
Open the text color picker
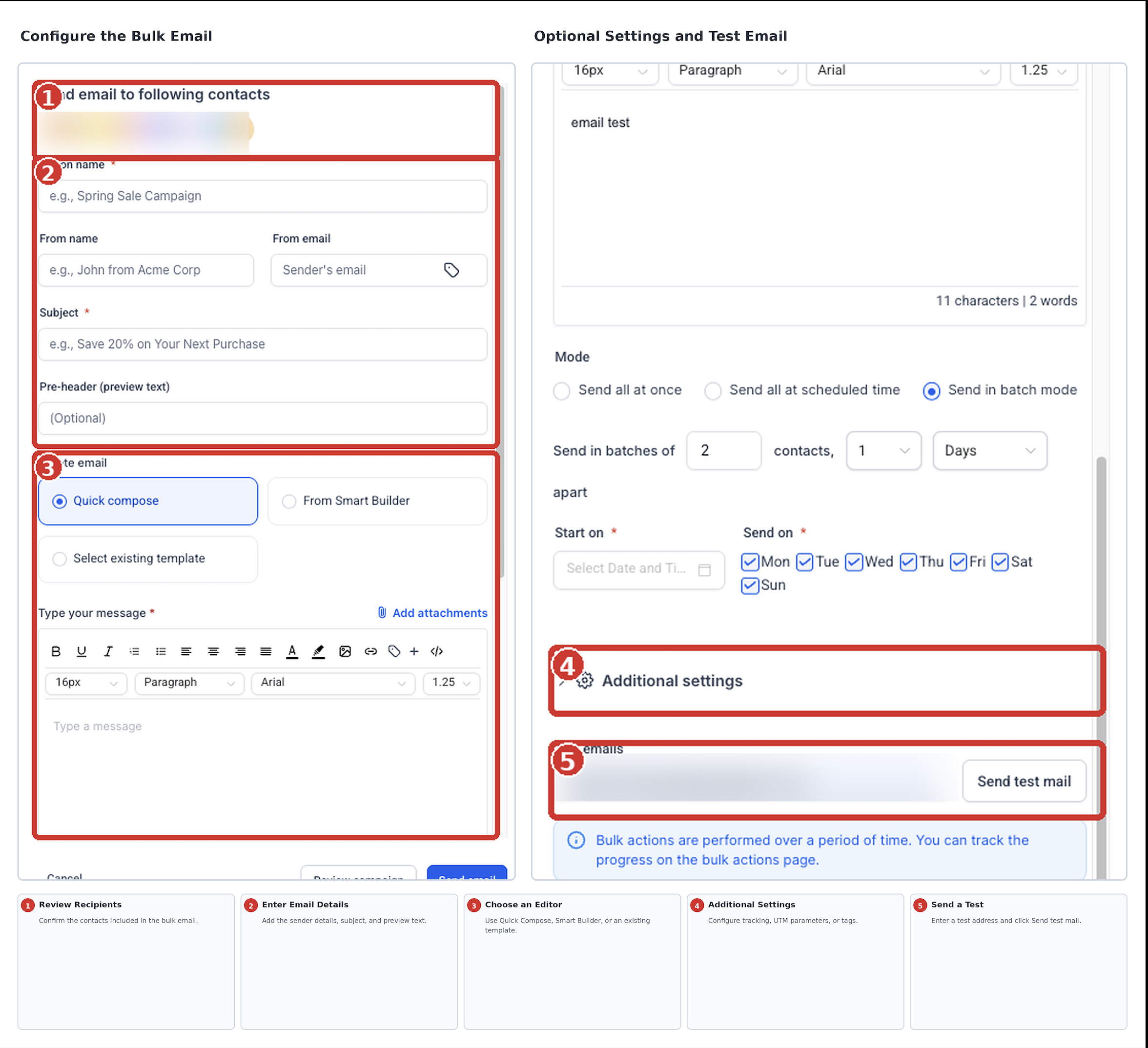[292, 652]
